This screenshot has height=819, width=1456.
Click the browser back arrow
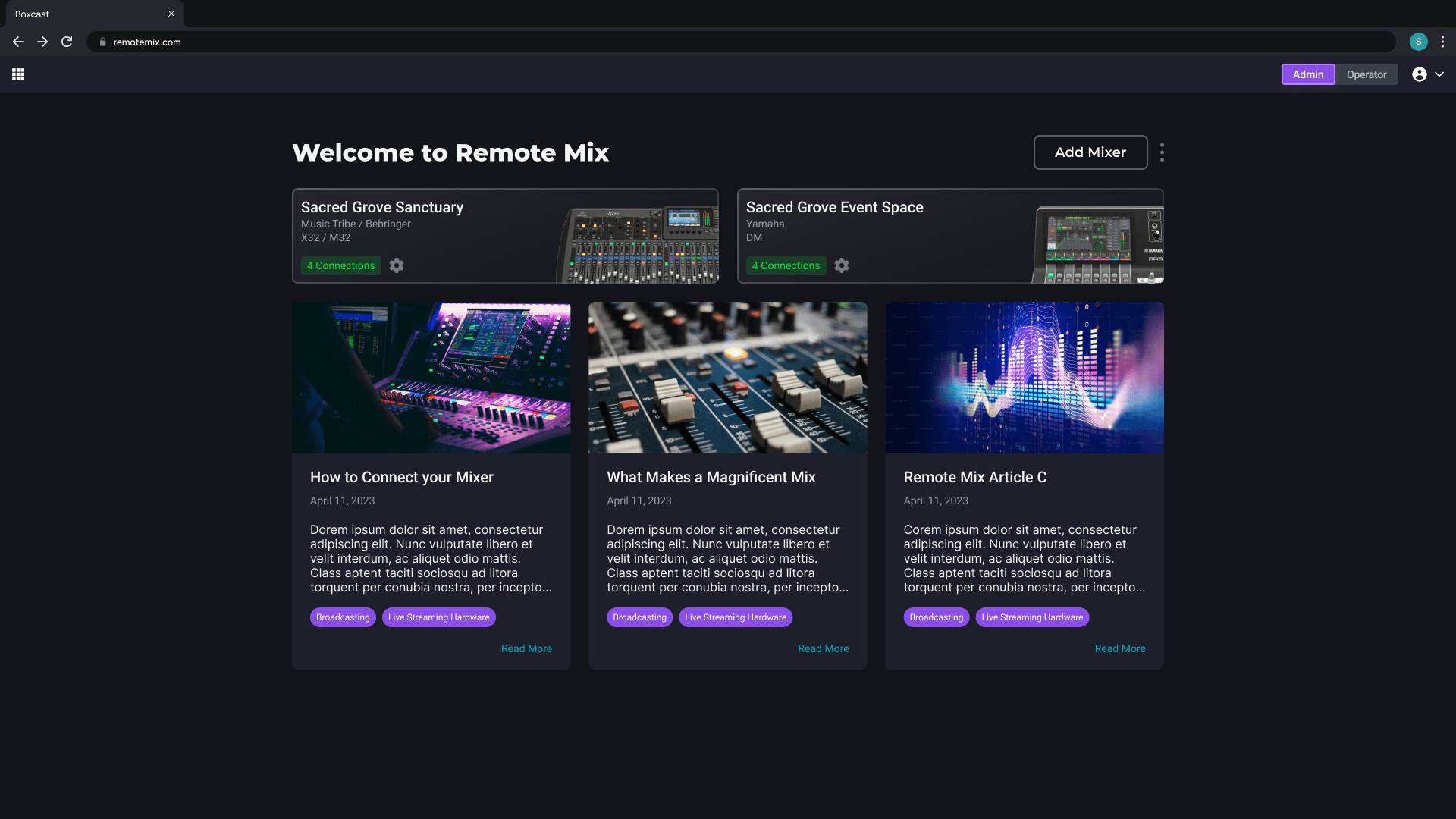pyautogui.click(x=18, y=42)
